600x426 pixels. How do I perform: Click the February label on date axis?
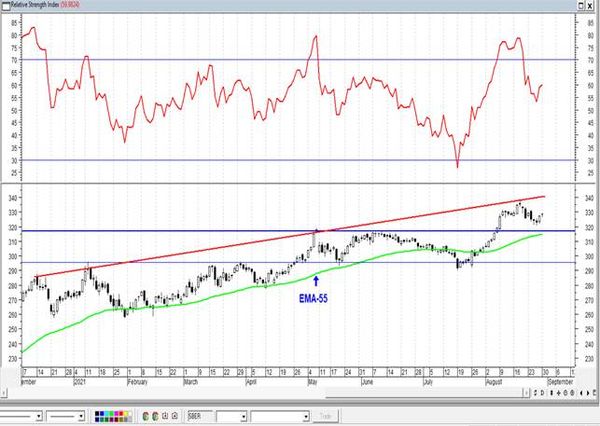click(x=137, y=382)
